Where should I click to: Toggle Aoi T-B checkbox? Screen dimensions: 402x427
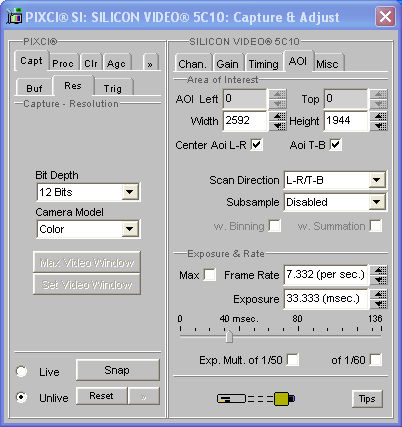click(335, 145)
